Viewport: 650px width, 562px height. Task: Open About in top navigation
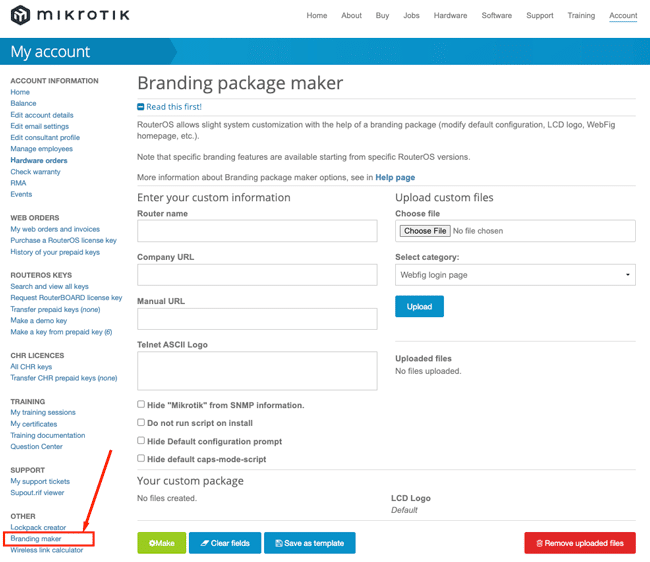click(x=351, y=16)
